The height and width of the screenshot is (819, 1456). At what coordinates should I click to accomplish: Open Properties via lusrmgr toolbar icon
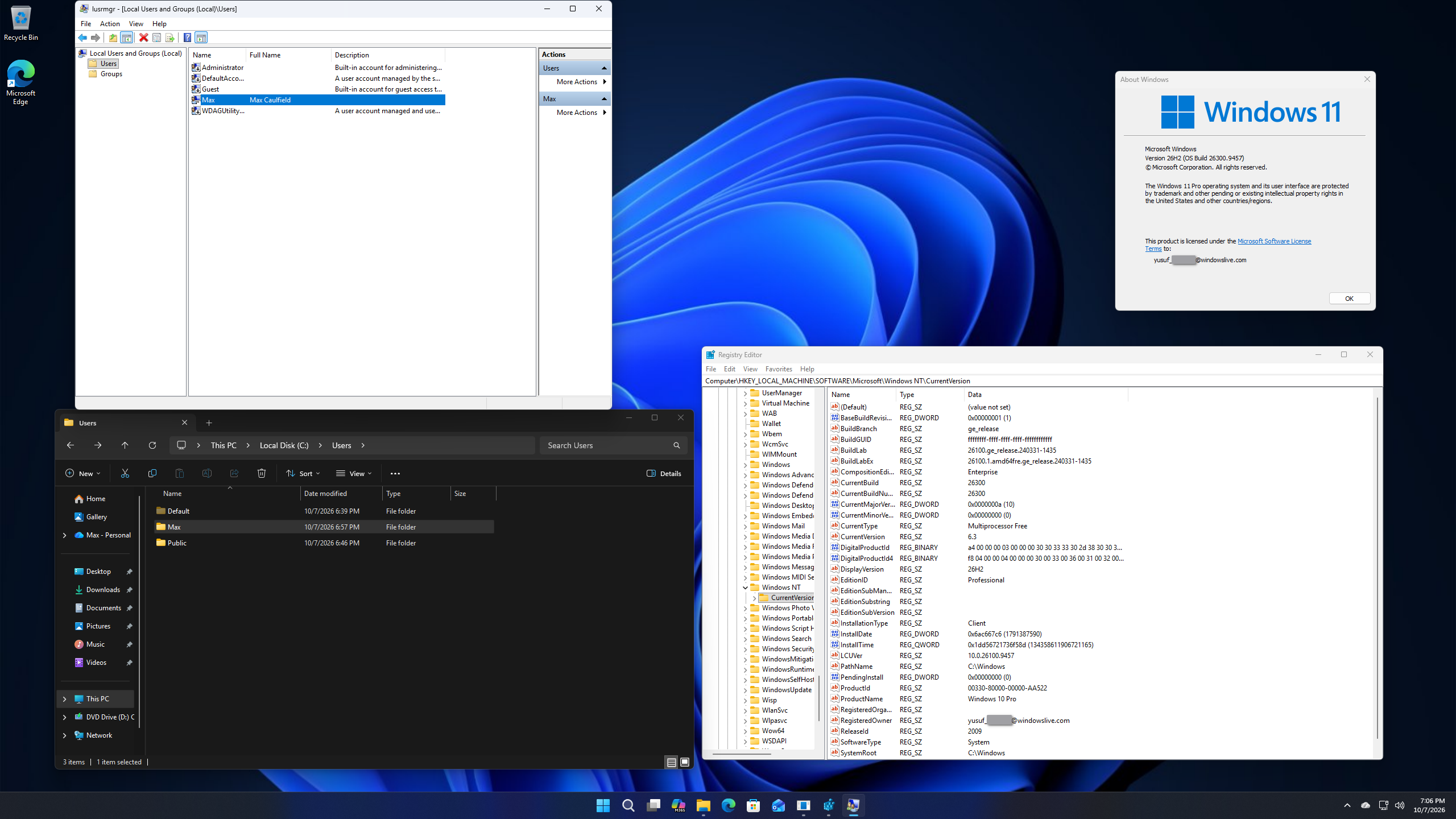pos(156,38)
